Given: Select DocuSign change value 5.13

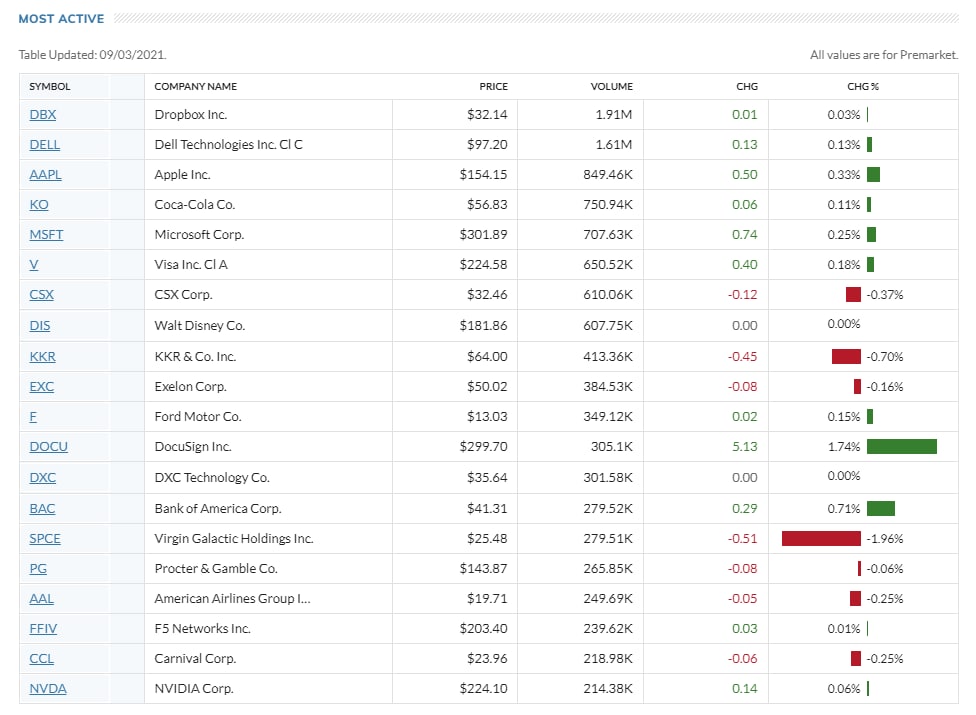Looking at the screenshot, I should [x=745, y=446].
